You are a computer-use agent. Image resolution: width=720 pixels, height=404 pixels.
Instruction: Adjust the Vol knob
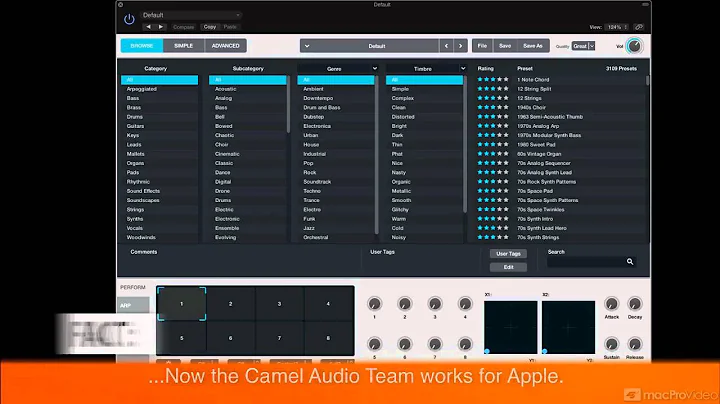pyautogui.click(x=634, y=46)
